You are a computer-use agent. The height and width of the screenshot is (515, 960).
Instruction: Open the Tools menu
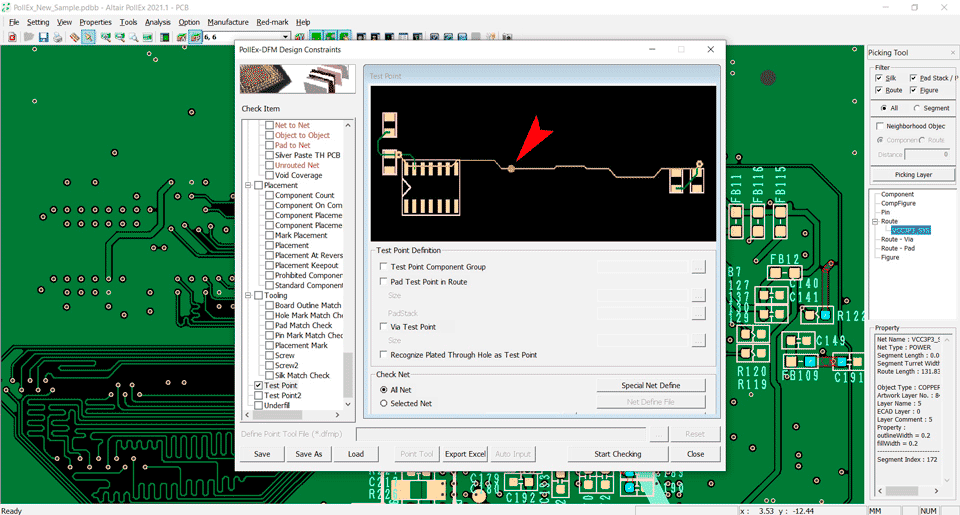(x=128, y=22)
